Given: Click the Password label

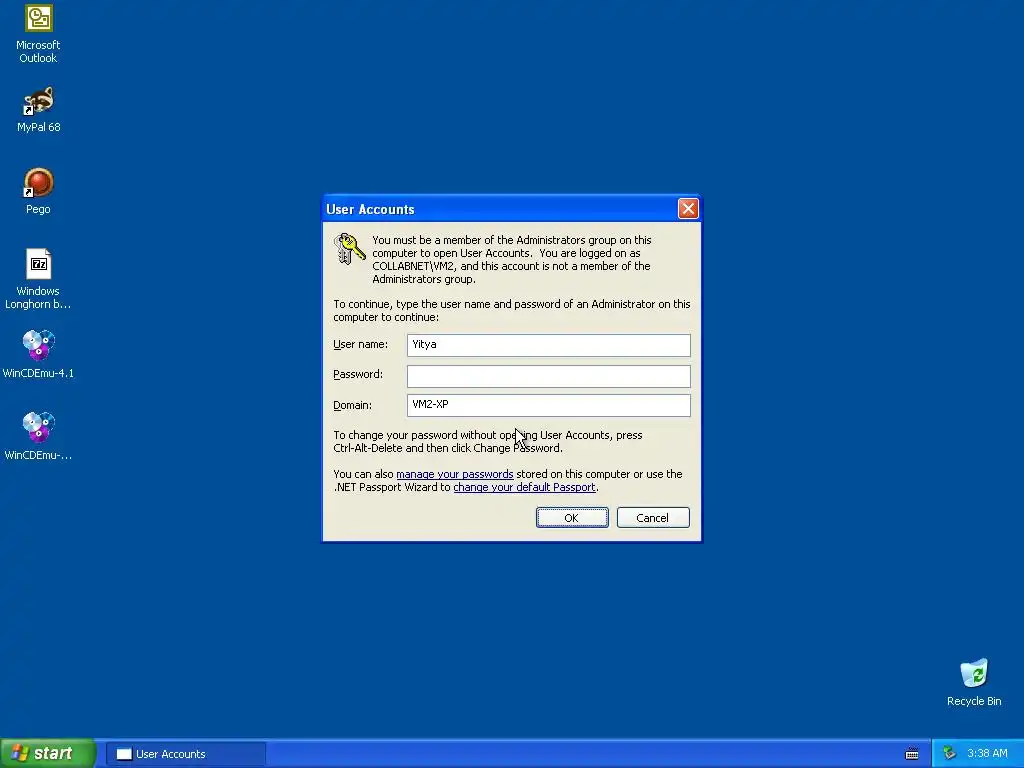Looking at the screenshot, I should pos(358,374).
